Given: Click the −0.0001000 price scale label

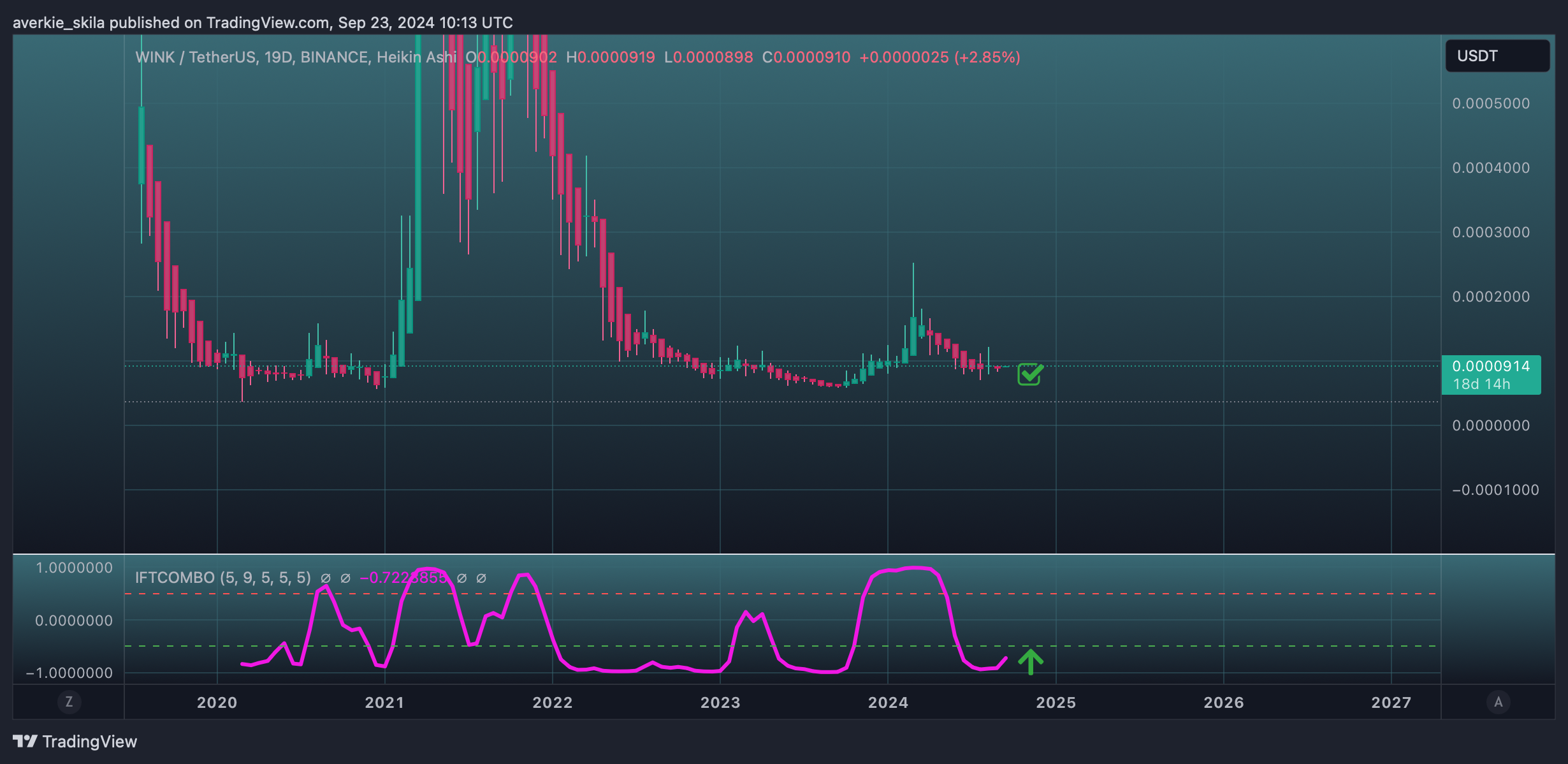Looking at the screenshot, I should coord(1495,490).
